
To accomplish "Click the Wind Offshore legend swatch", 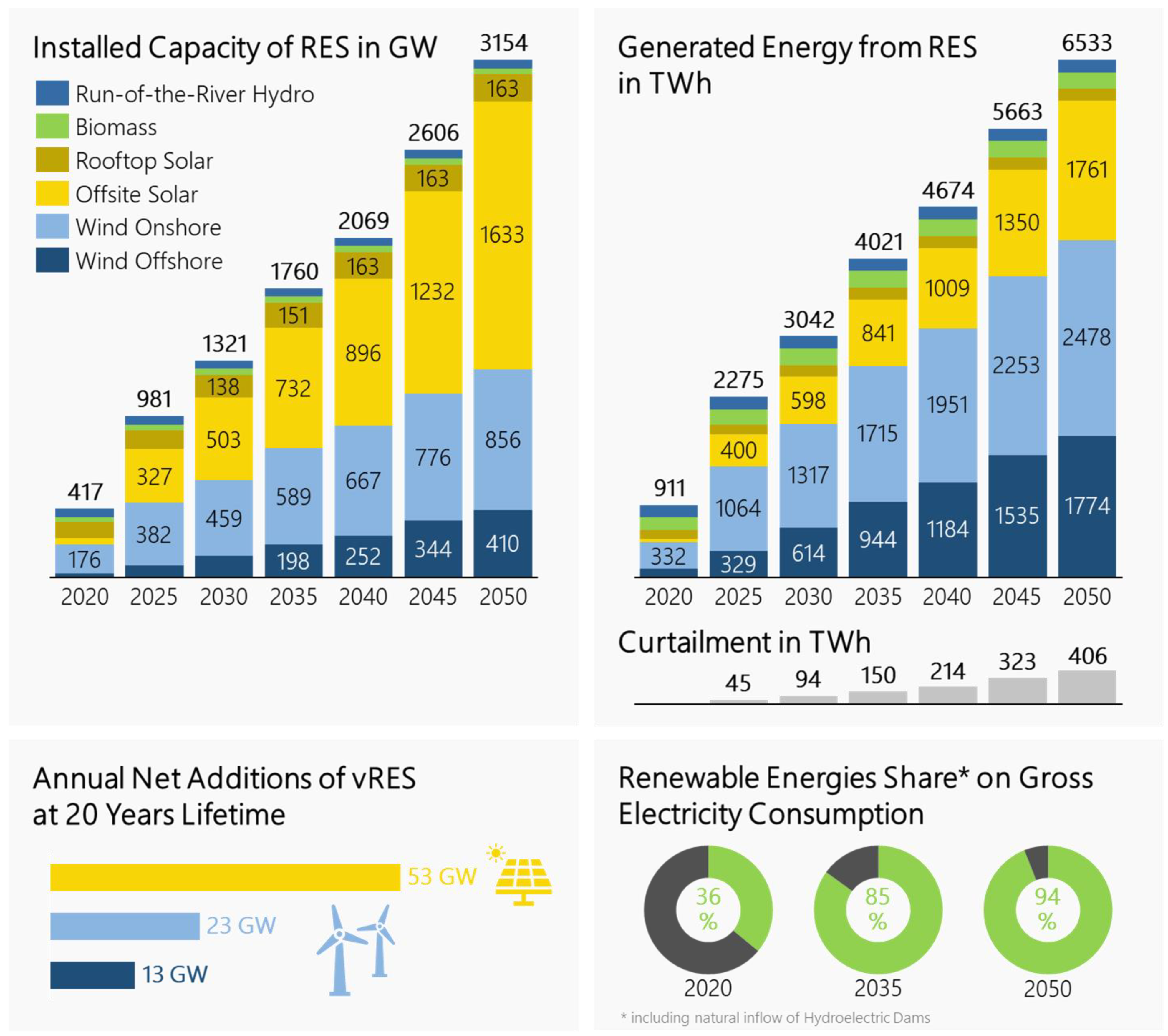I will pyautogui.click(x=52, y=260).
